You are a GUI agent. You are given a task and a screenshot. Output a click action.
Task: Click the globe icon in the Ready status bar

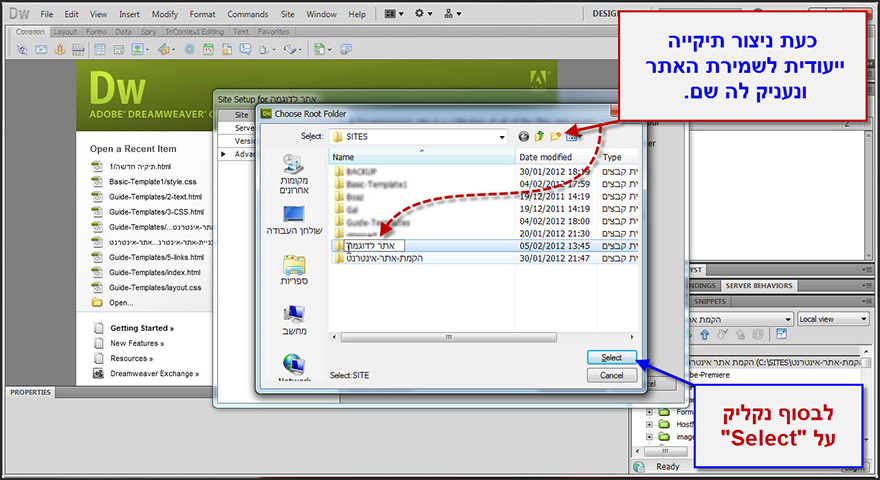coord(639,467)
